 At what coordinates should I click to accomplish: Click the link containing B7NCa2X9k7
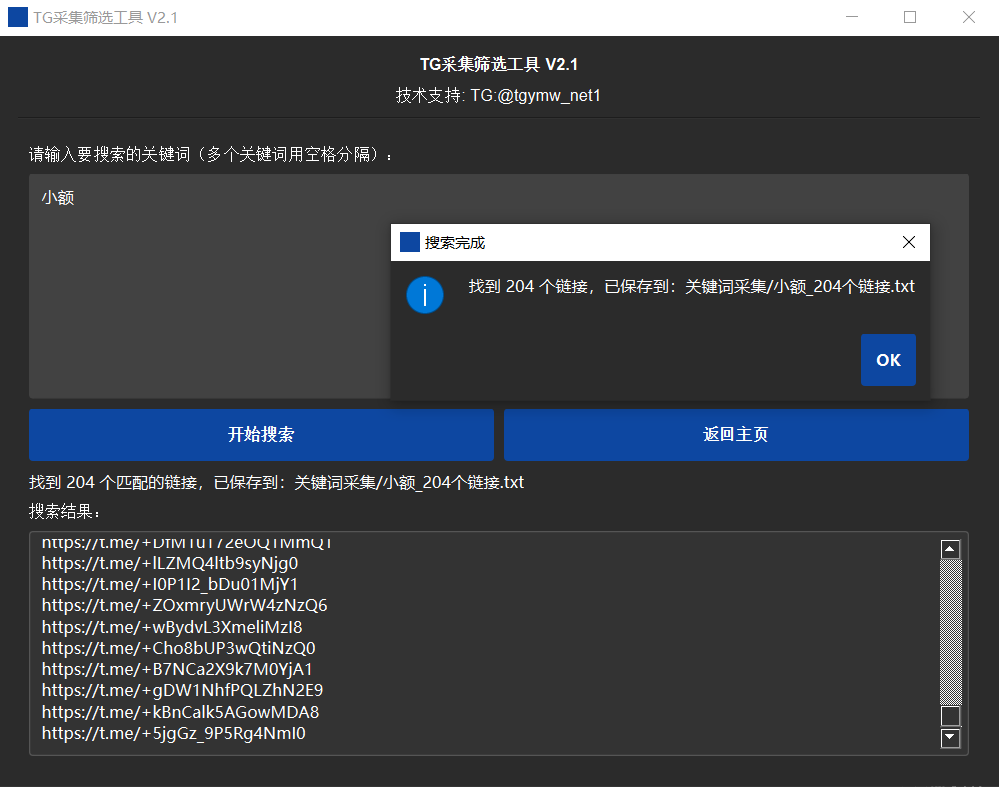(177, 669)
